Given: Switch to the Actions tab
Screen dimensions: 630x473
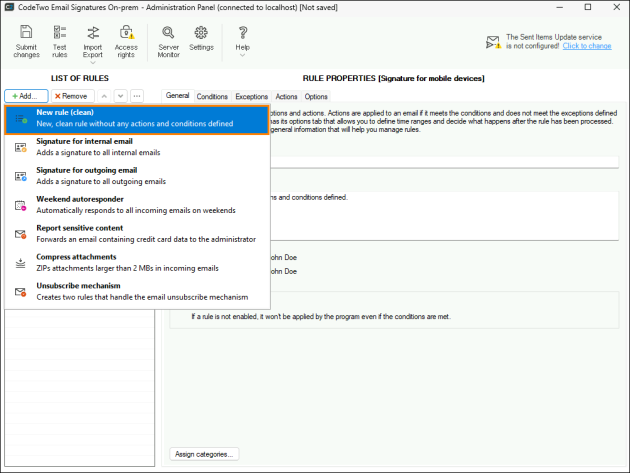Looking at the screenshot, I should click(286, 96).
